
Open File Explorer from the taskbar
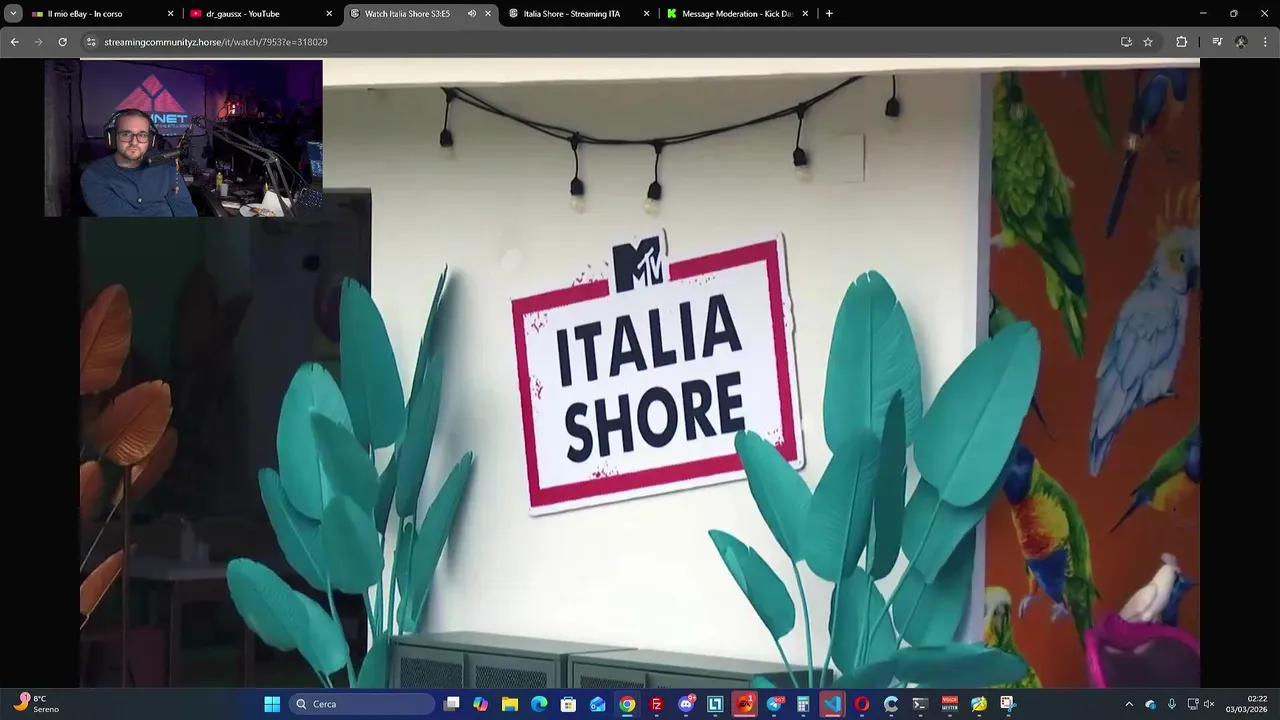[510, 704]
